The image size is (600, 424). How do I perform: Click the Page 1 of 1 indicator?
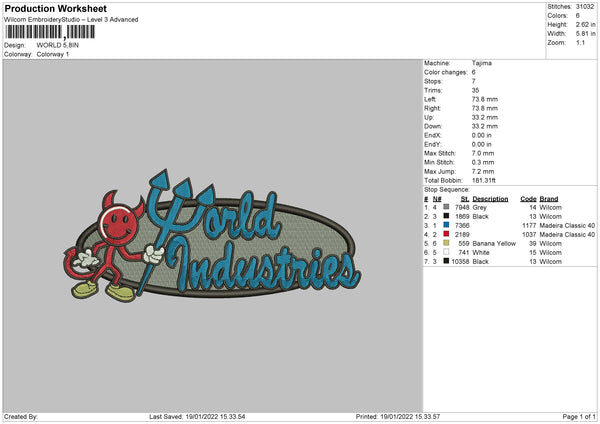579,416
